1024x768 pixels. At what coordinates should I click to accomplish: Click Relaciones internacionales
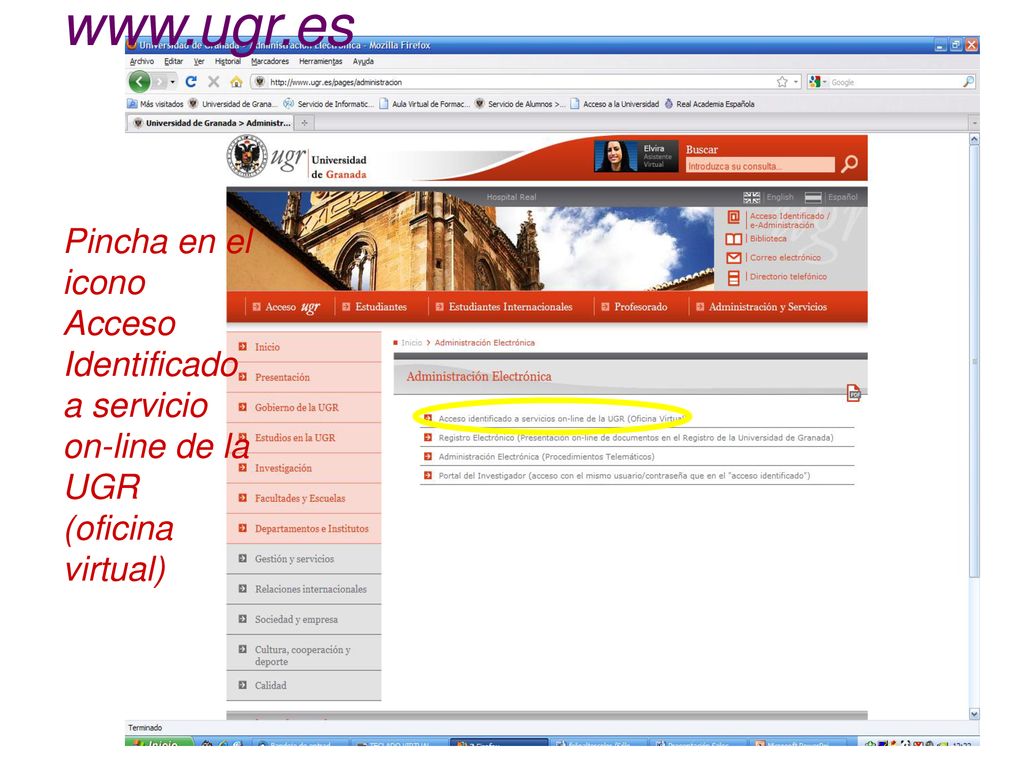point(304,589)
